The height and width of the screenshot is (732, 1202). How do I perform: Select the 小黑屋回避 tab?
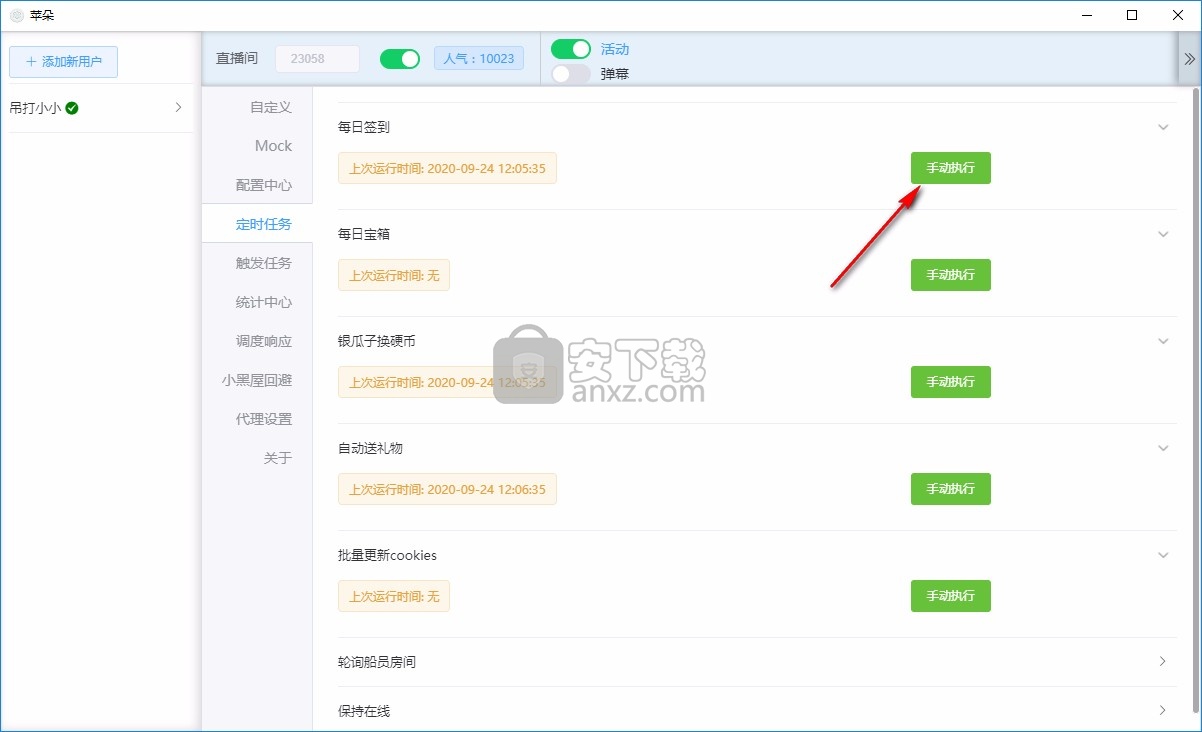point(258,380)
